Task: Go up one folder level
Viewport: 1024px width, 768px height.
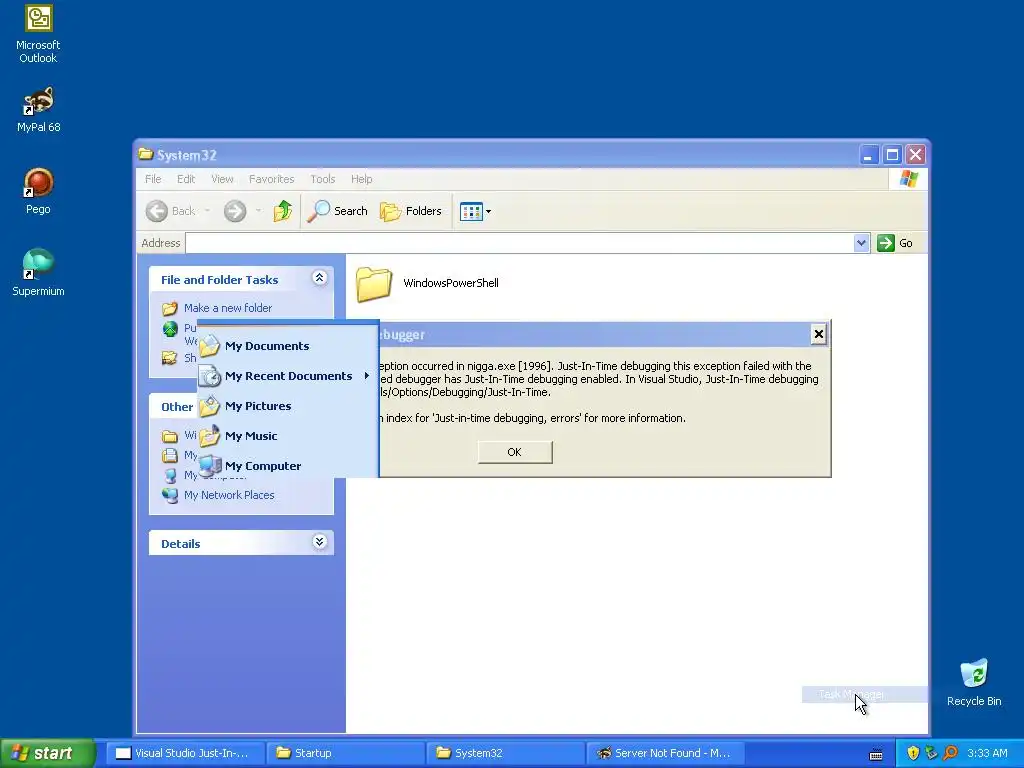Action: (283, 211)
